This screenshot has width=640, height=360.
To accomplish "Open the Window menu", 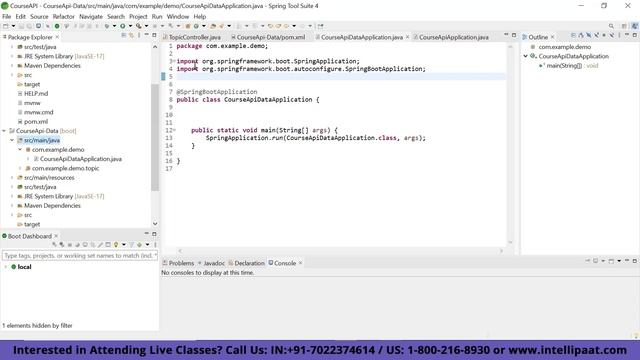I will 178,16.
